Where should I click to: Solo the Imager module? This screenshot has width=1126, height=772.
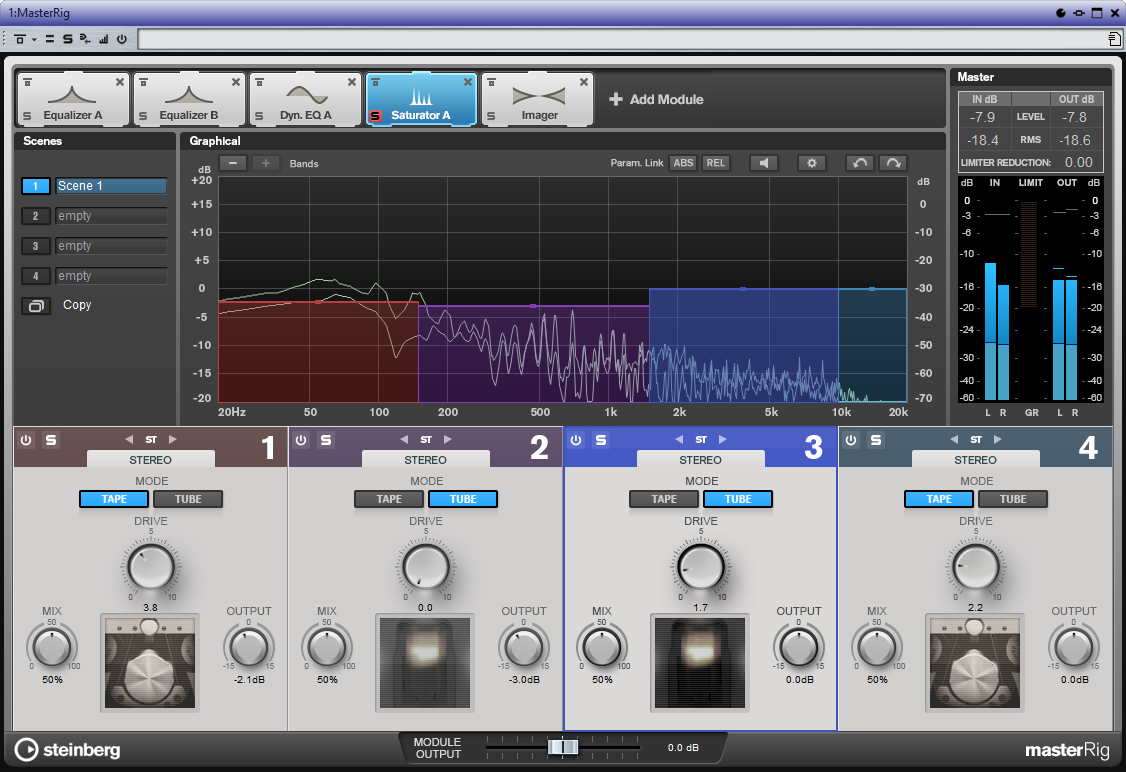click(x=491, y=116)
